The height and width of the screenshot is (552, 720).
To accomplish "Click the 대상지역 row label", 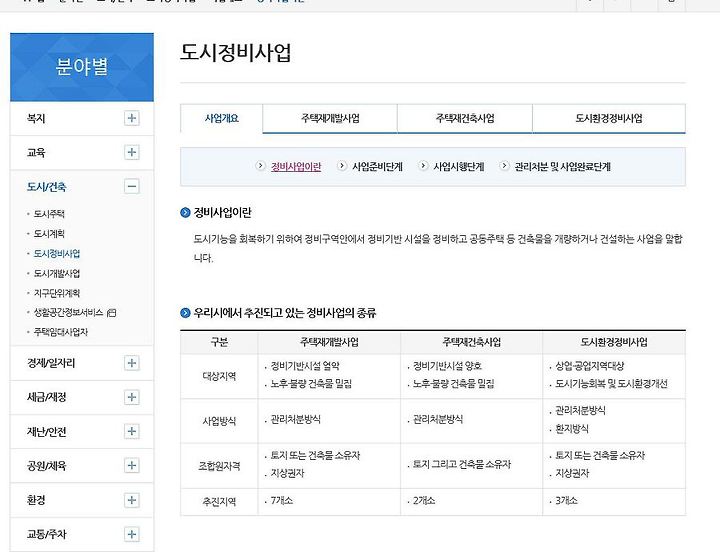I will coord(219,376).
